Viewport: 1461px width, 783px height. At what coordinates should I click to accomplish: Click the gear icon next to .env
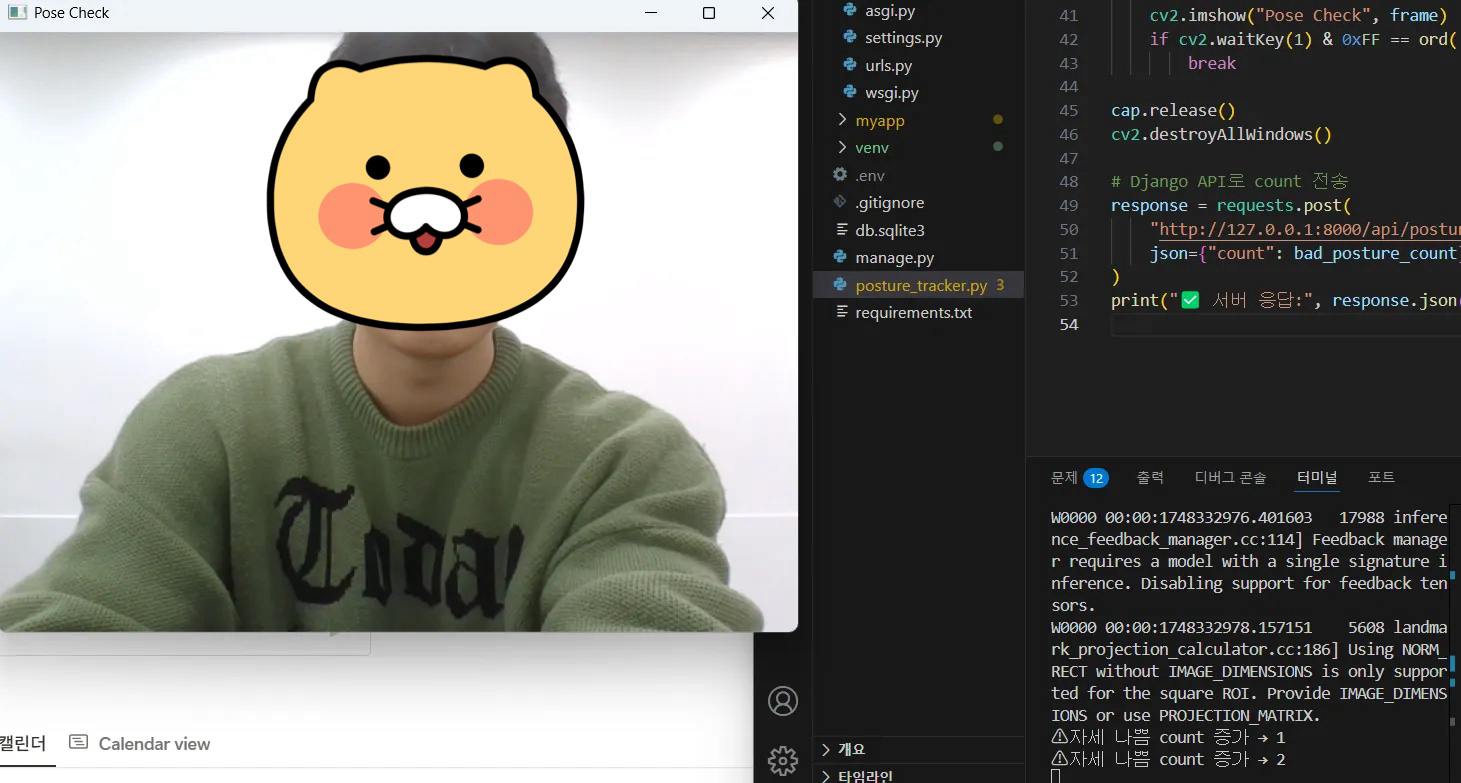[840, 175]
